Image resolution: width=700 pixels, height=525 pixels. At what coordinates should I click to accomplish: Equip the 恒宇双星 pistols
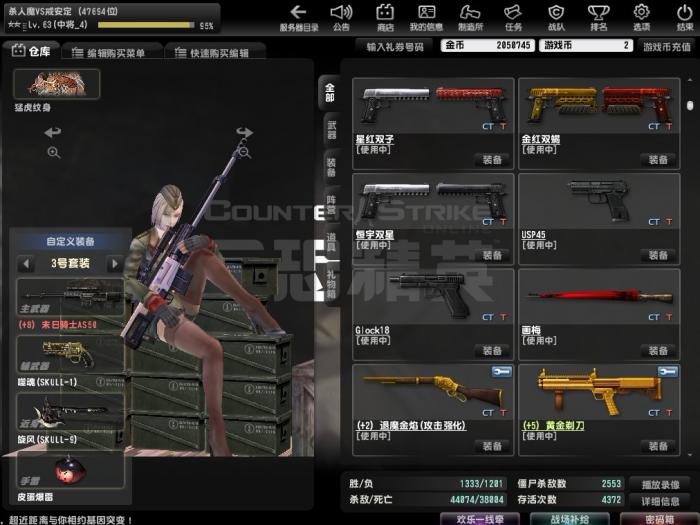492,255
